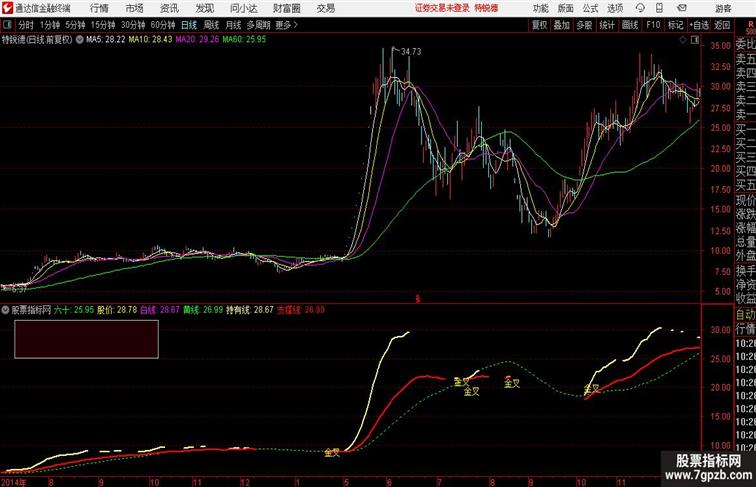The height and width of the screenshot is (487, 756).
Task: Toggle the side panel icon at chart top-right
Action: click(x=695, y=40)
